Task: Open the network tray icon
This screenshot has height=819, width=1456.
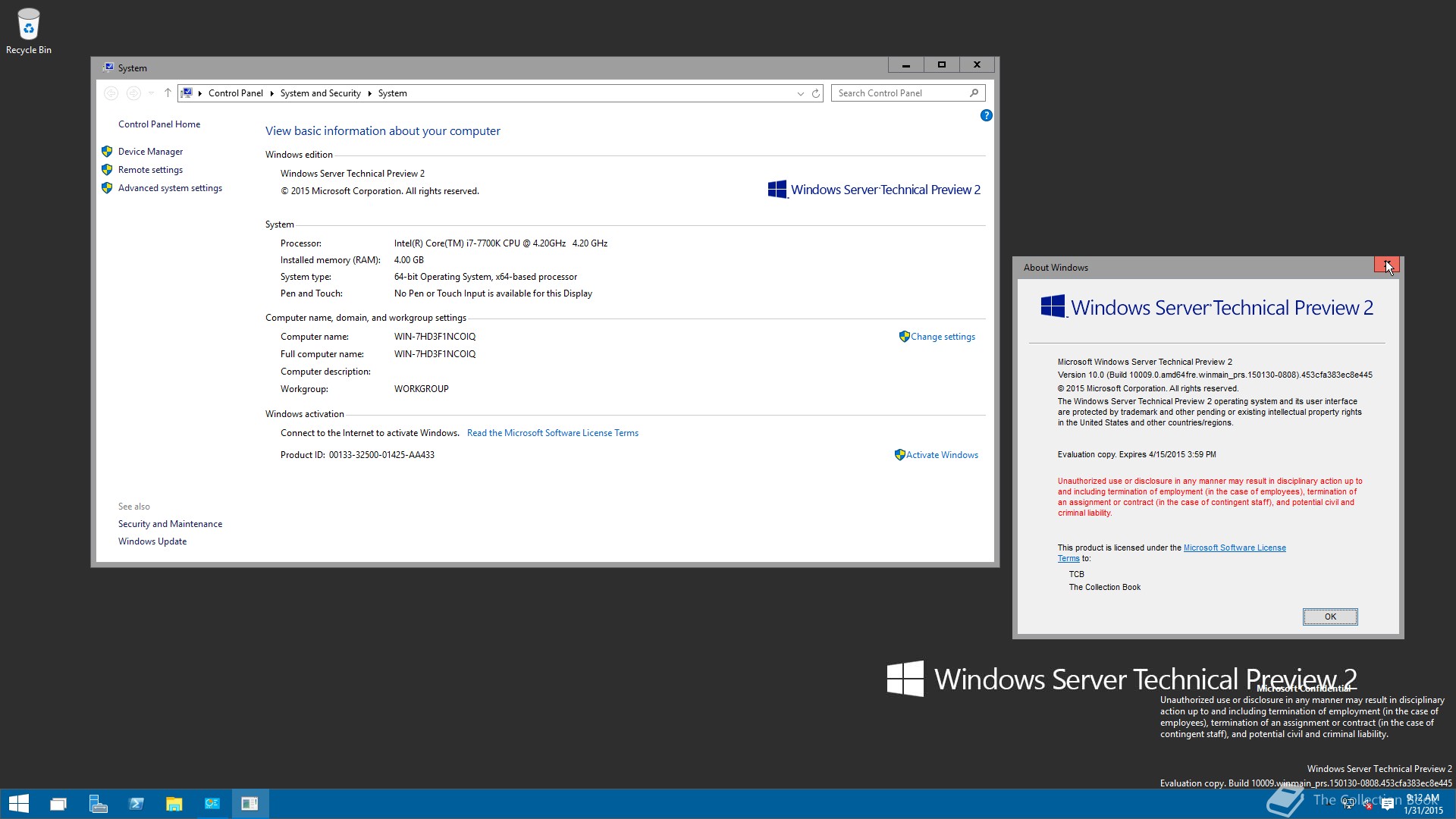Action: 1348,804
